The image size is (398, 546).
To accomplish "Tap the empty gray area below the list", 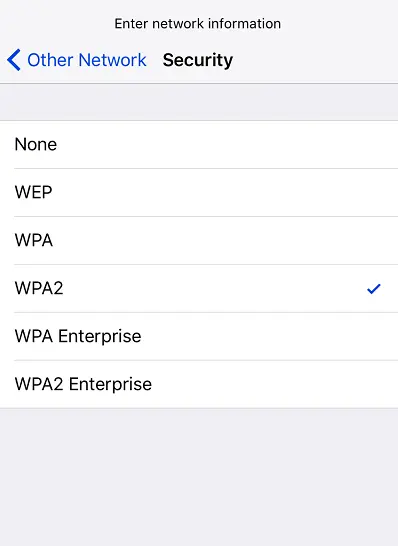I will point(199,477).
